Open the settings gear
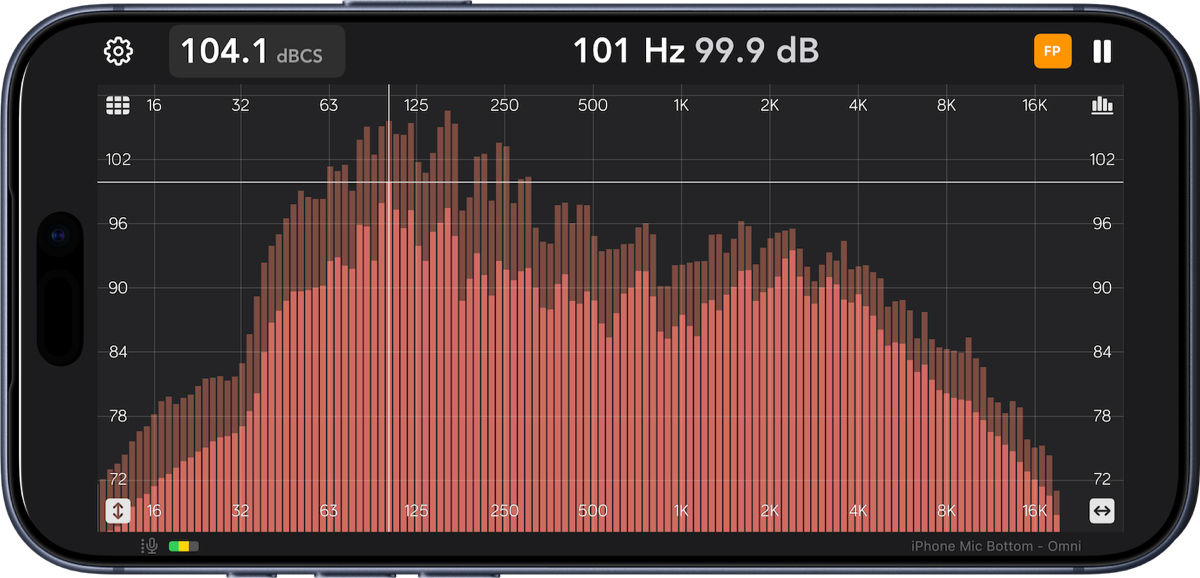The height and width of the screenshot is (578, 1200). tap(119, 51)
